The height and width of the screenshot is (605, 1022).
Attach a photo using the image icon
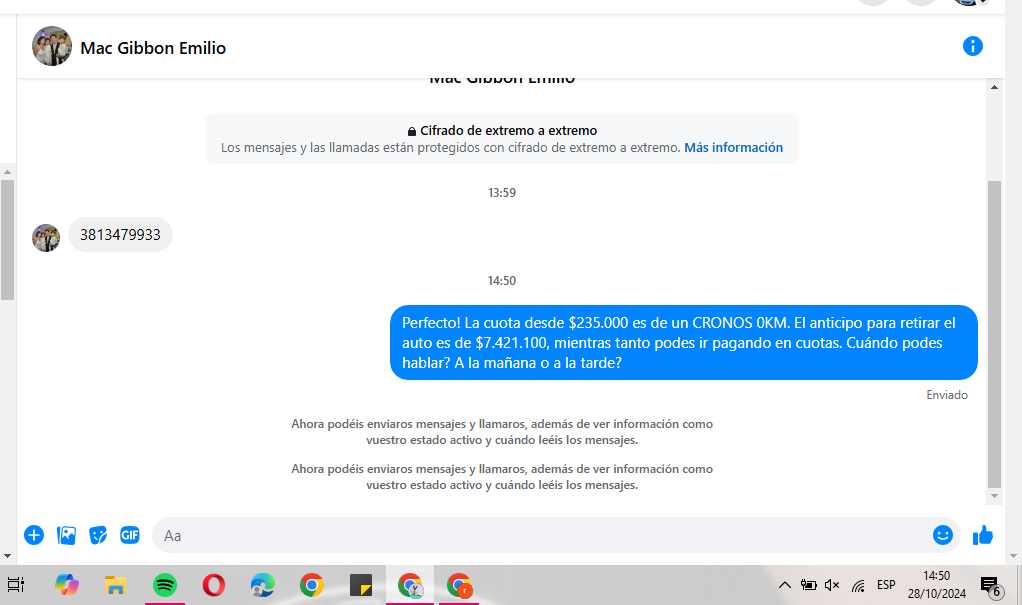66,535
